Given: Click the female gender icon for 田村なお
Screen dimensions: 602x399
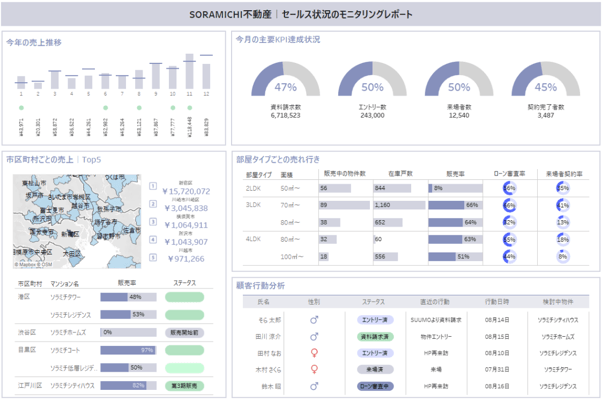Looking at the screenshot, I should click(314, 353).
